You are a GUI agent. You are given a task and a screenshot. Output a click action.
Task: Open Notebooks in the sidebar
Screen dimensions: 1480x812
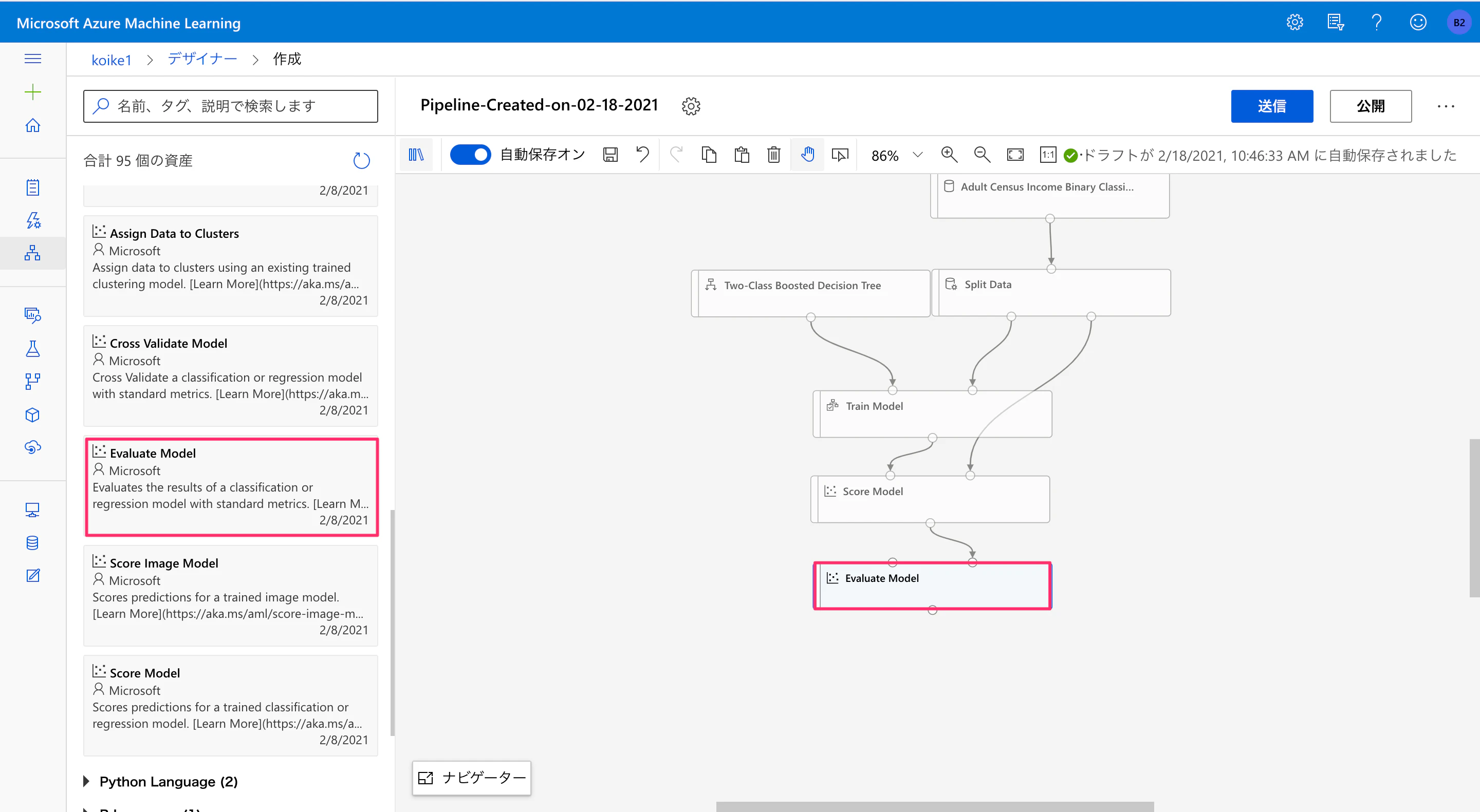33,187
